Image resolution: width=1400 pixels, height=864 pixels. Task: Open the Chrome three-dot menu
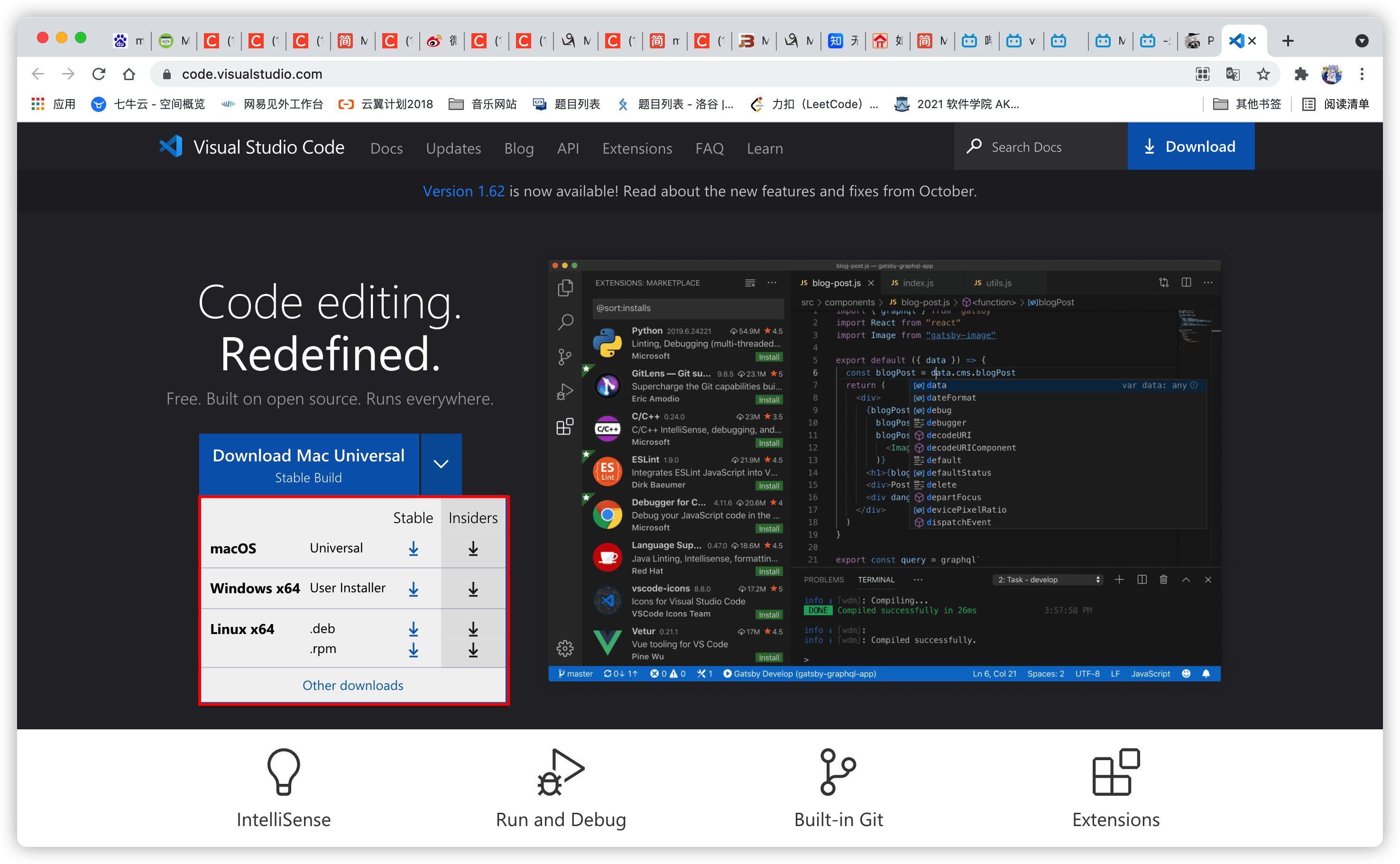pos(1362,74)
